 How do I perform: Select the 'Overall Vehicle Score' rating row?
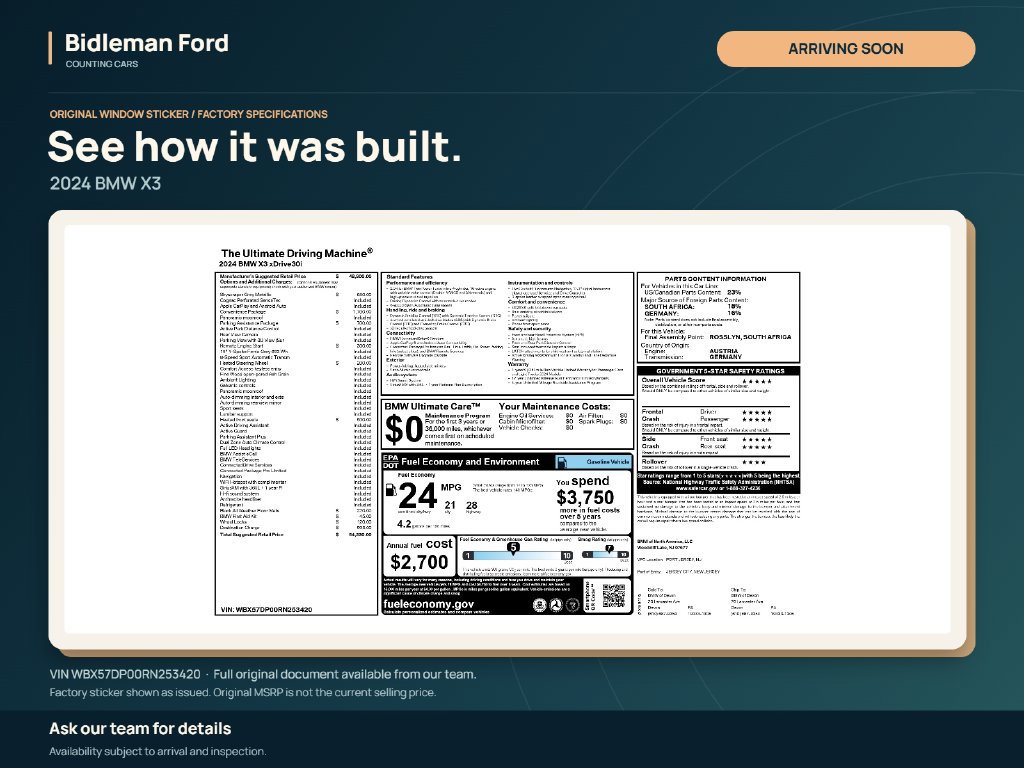[707, 381]
